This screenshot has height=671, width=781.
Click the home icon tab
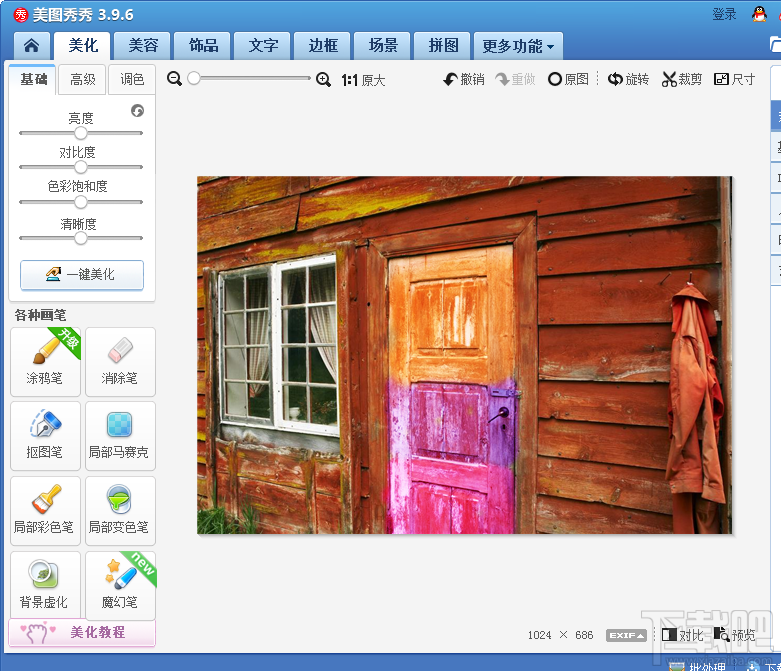pos(32,46)
